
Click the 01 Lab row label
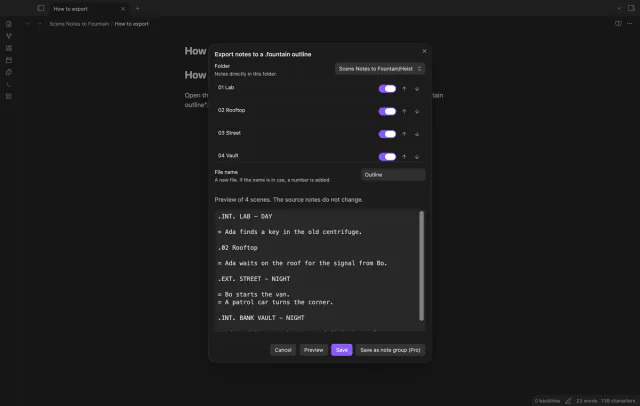click(226, 87)
